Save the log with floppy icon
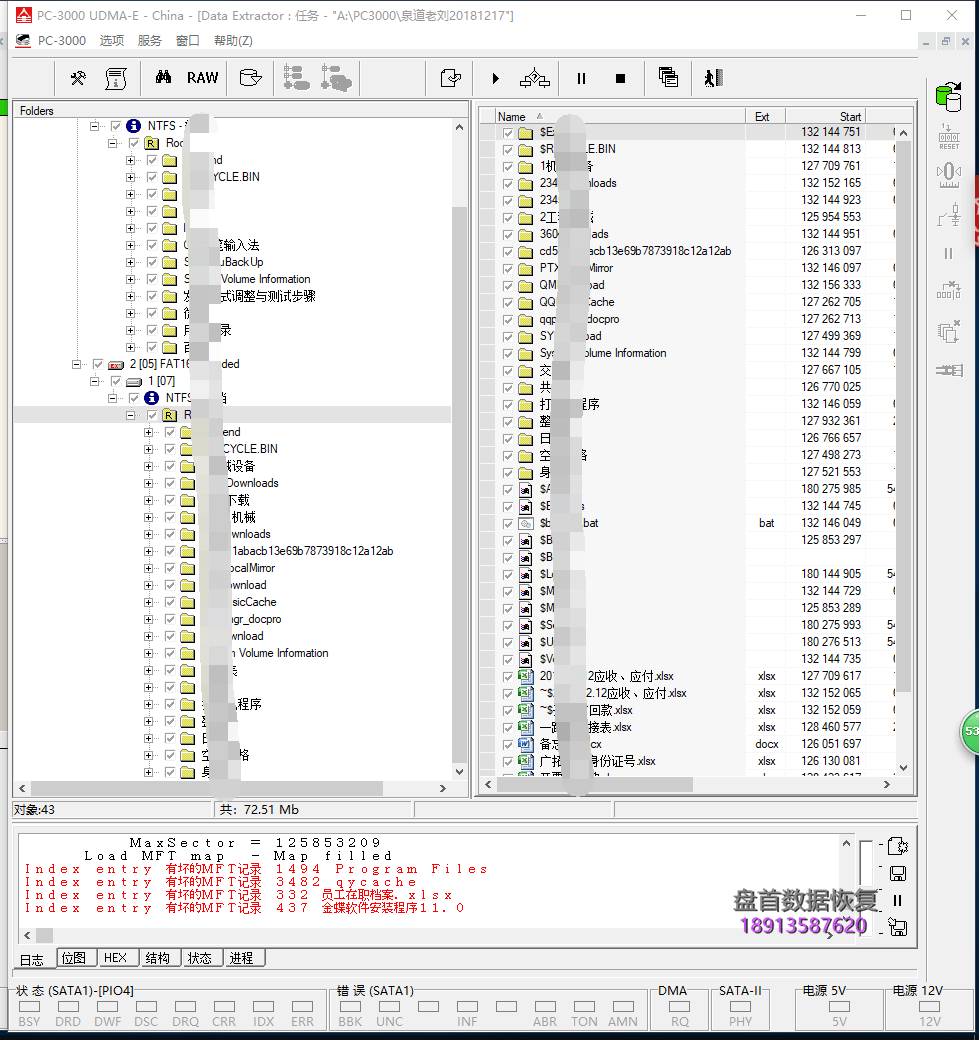979x1040 pixels. pyautogui.click(x=897, y=874)
